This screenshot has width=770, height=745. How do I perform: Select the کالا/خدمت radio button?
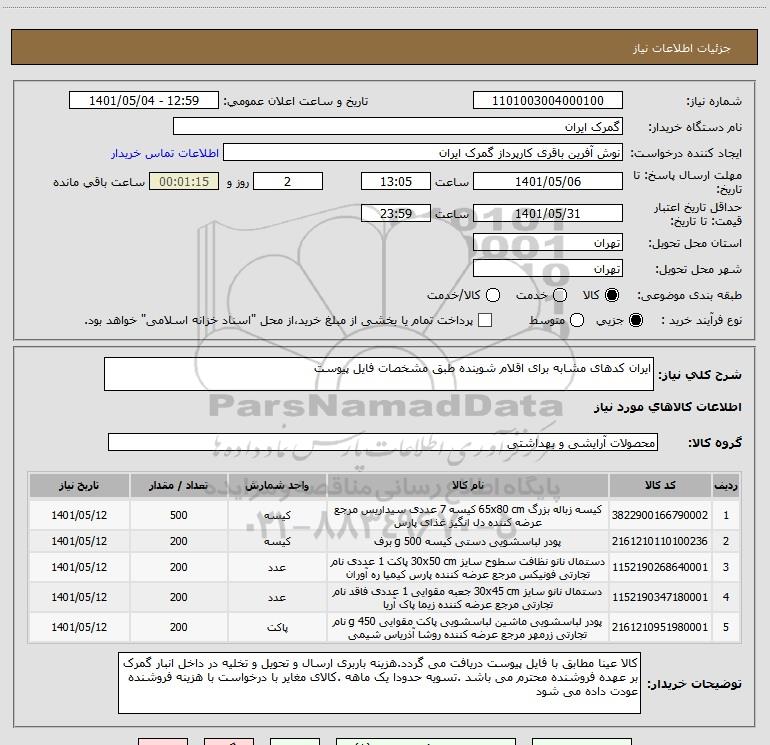493,295
